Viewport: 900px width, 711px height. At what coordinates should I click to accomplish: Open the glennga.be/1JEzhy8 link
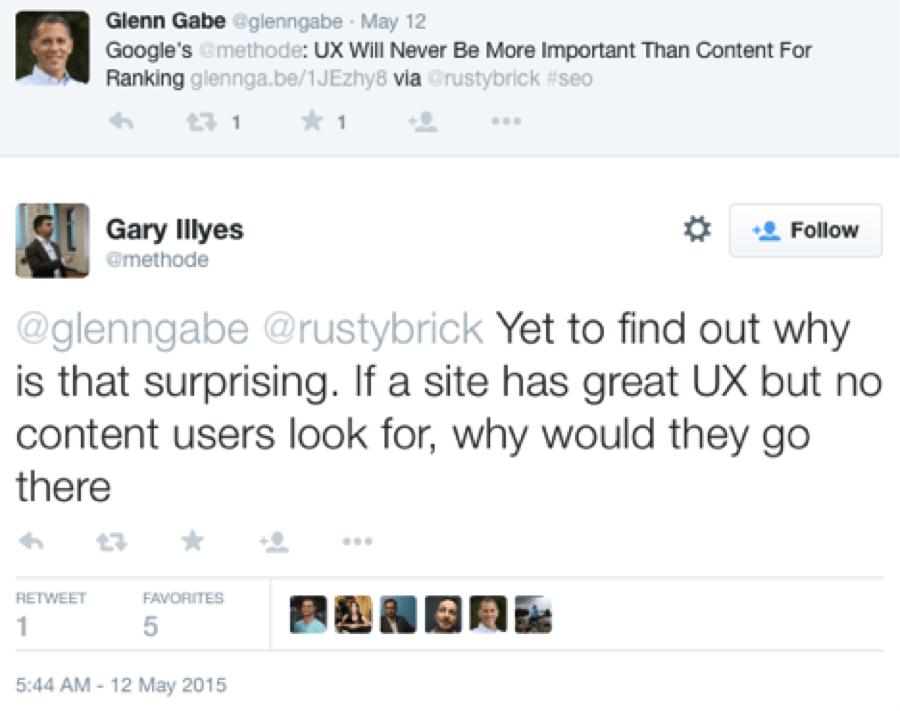[x=289, y=79]
